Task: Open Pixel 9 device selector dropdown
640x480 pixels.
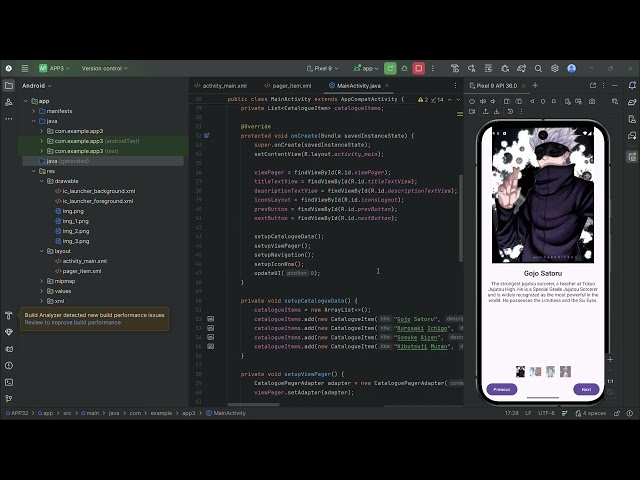Action: [322, 69]
